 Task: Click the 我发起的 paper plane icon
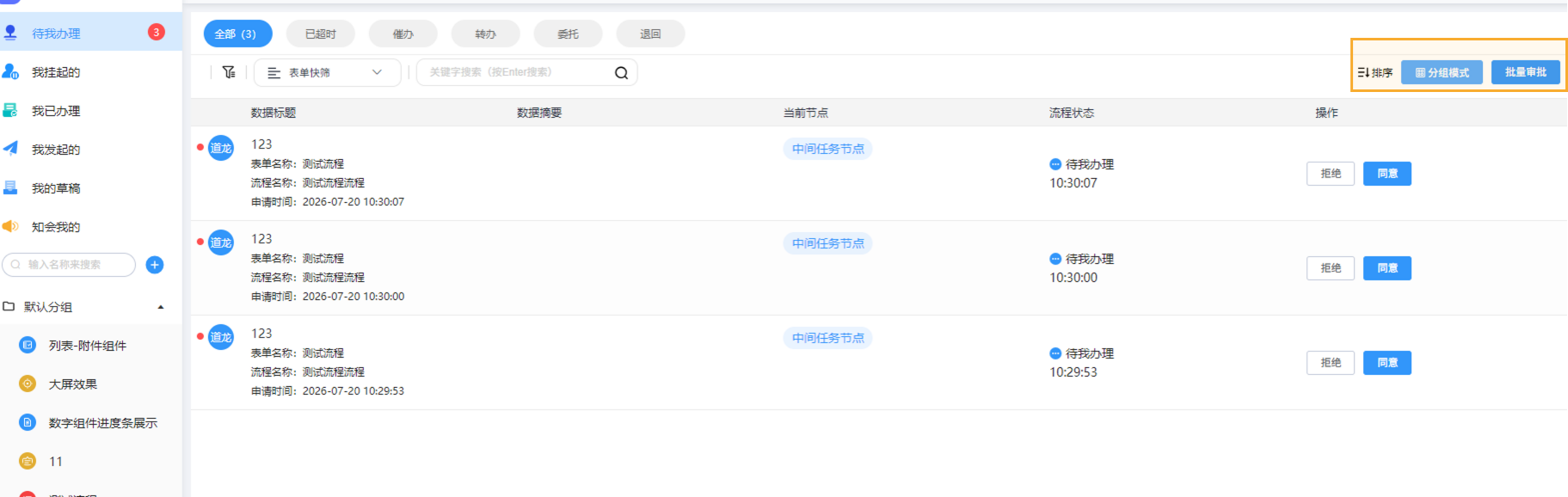[x=10, y=149]
